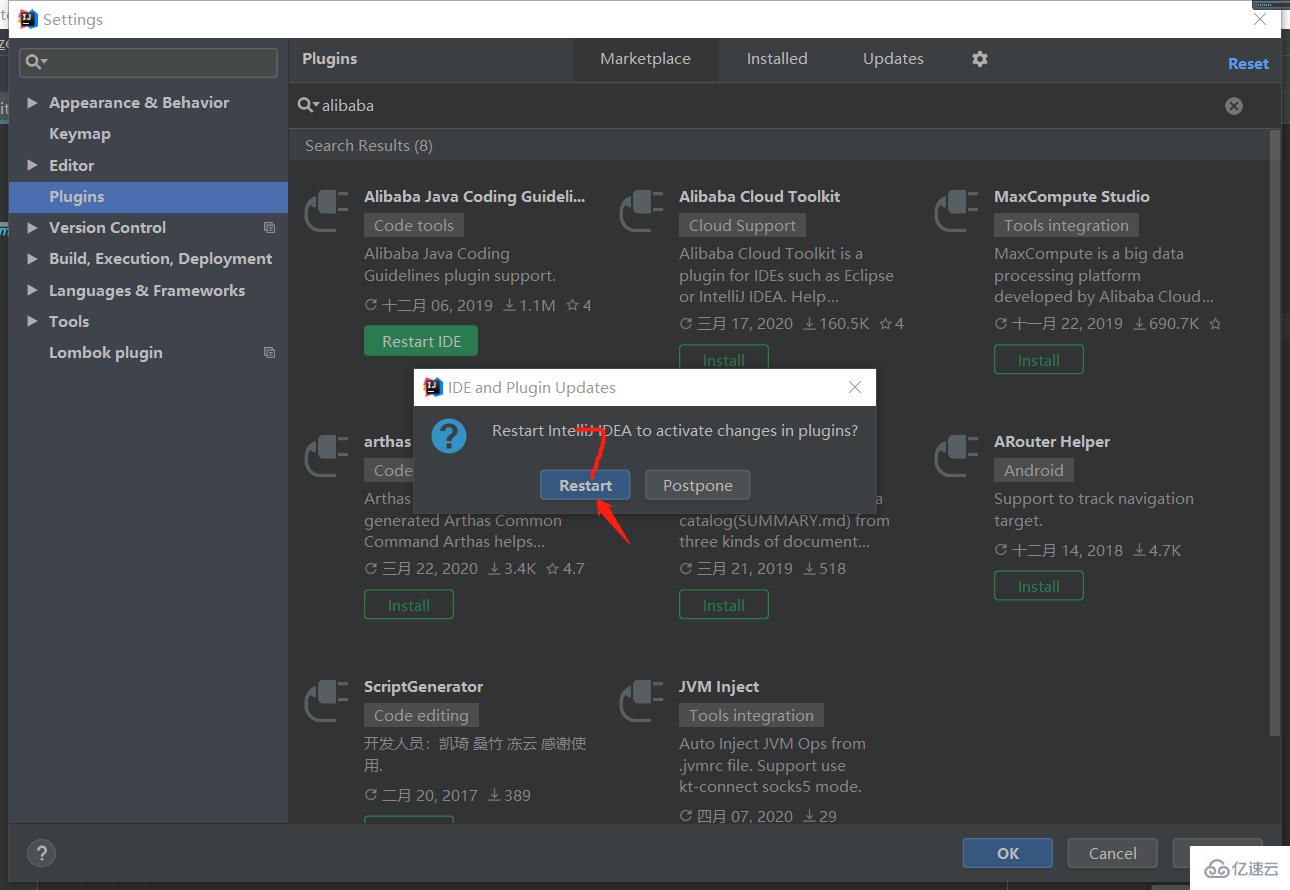Click the plugin settings gear icon
This screenshot has width=1290, height=890.
980,59
